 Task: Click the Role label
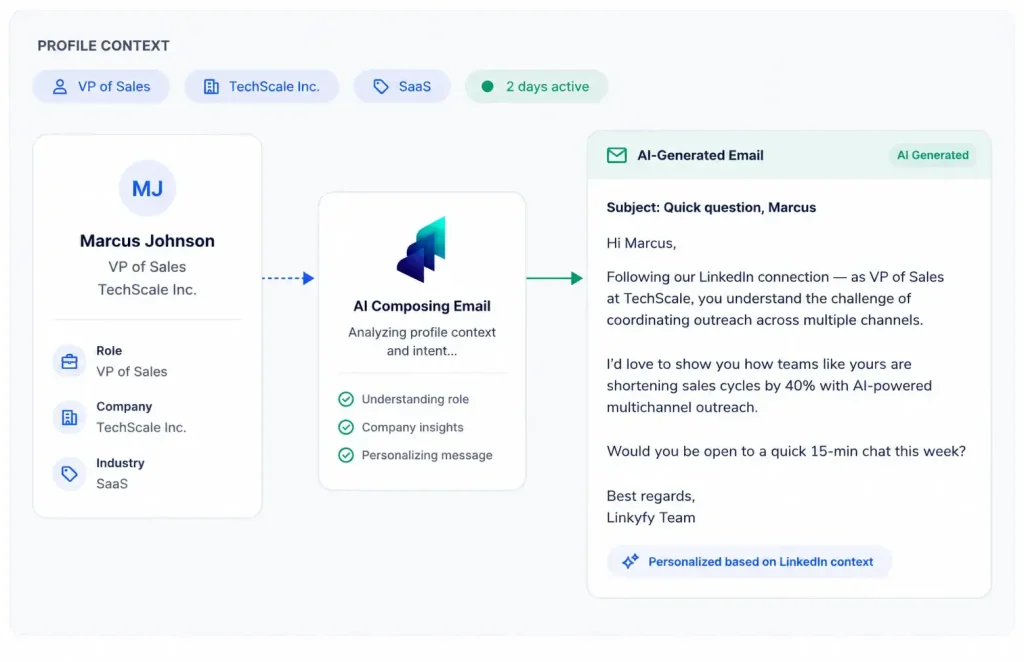pyautogui.click(x=109, y=351)
